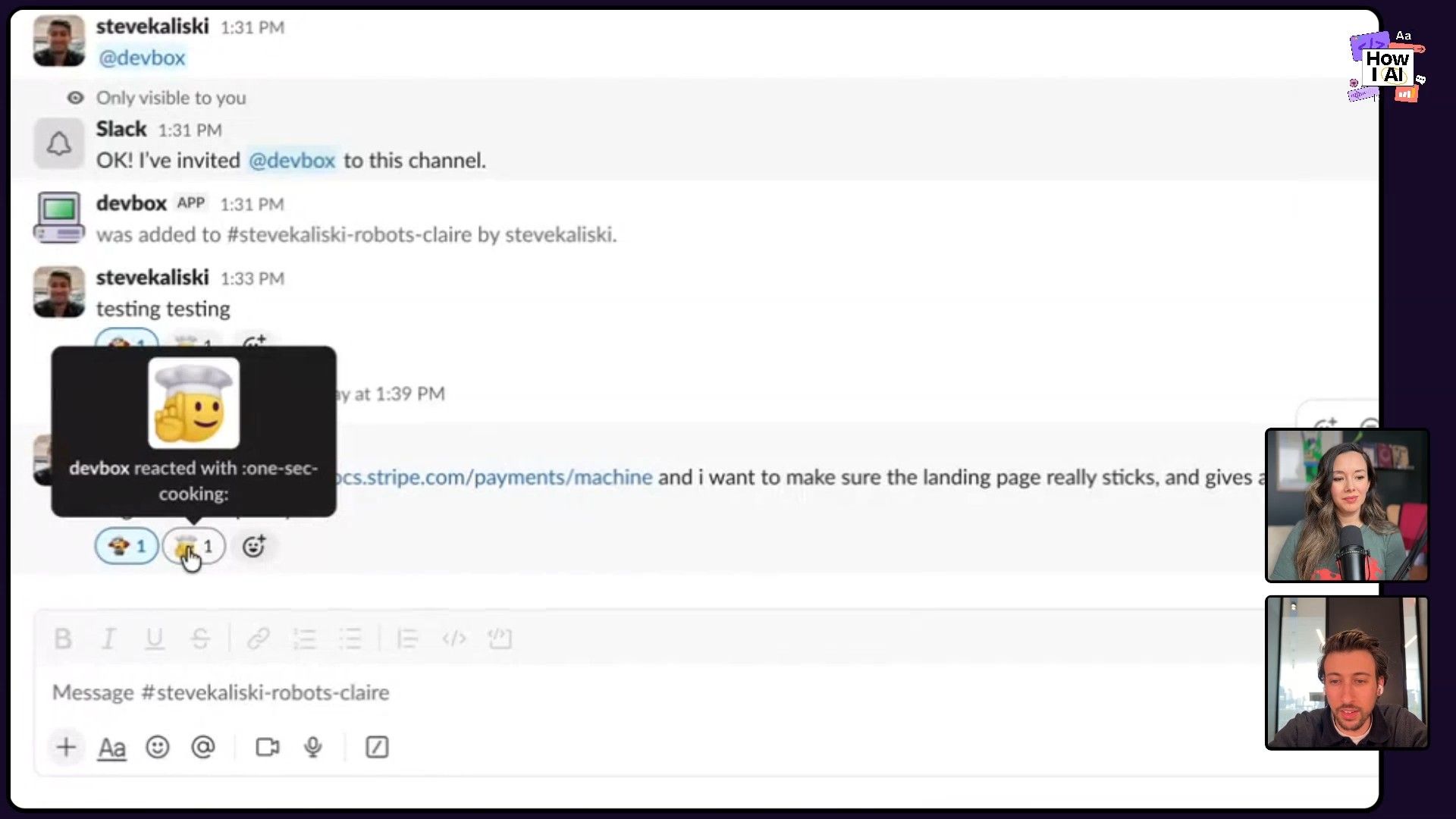
Task: Insert a code block
Action: tap(500, 639)
